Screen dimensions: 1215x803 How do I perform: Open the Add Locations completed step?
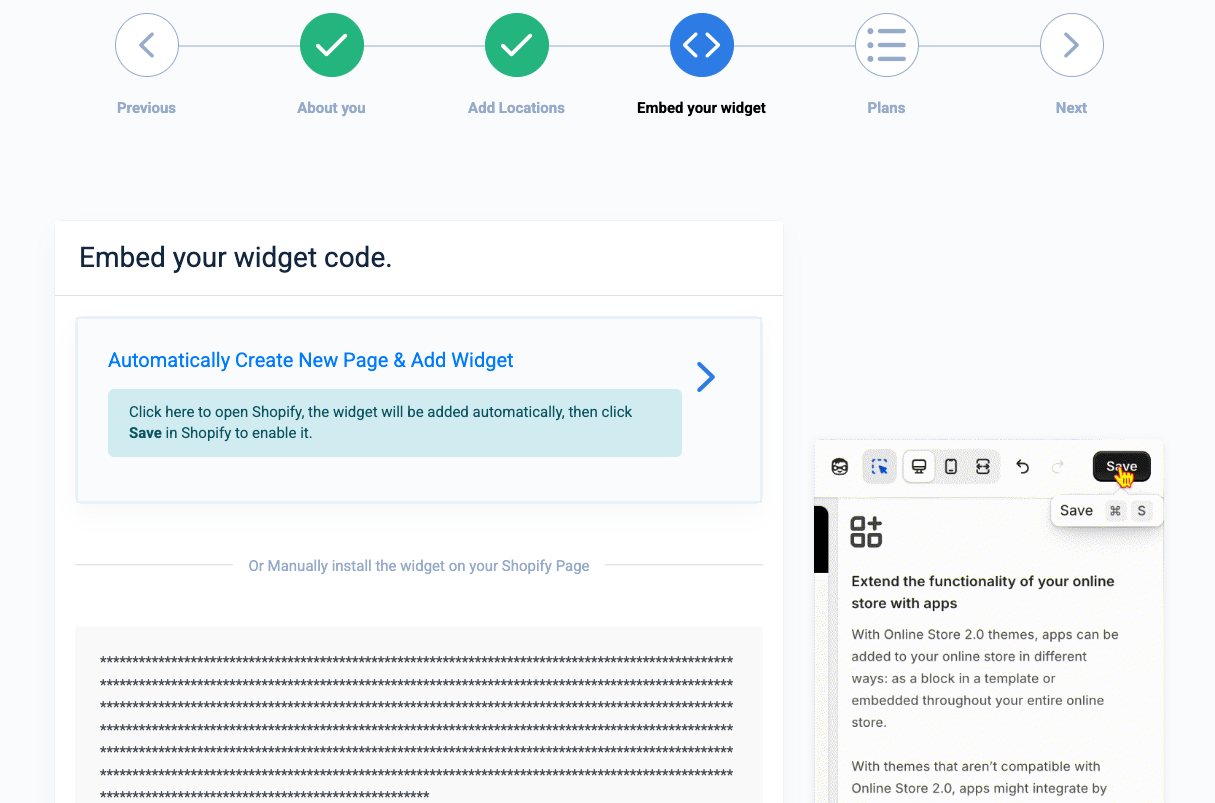pos(516,45)
